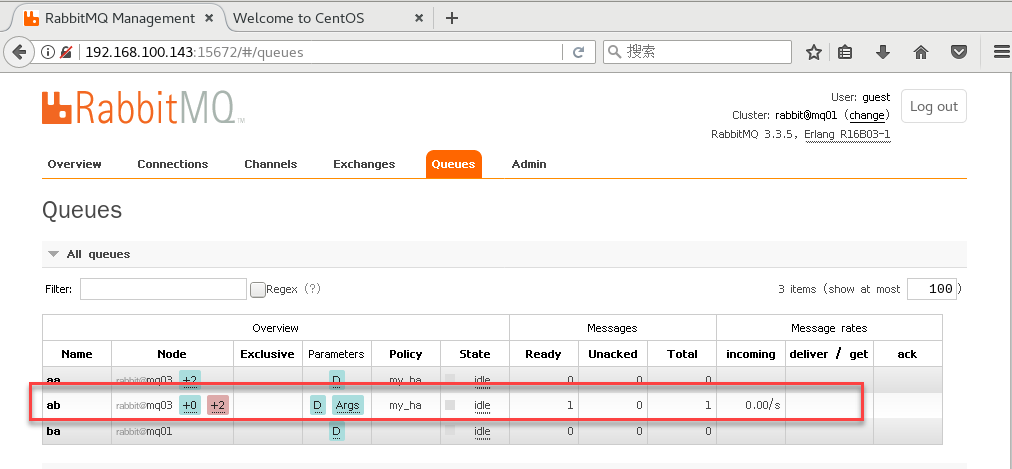The width and height of the screenshot is (1012, 469).
Task: Click the +0 synchronised mirrors badge for ab
Action: pyautogui.click(x=190, y=406)
